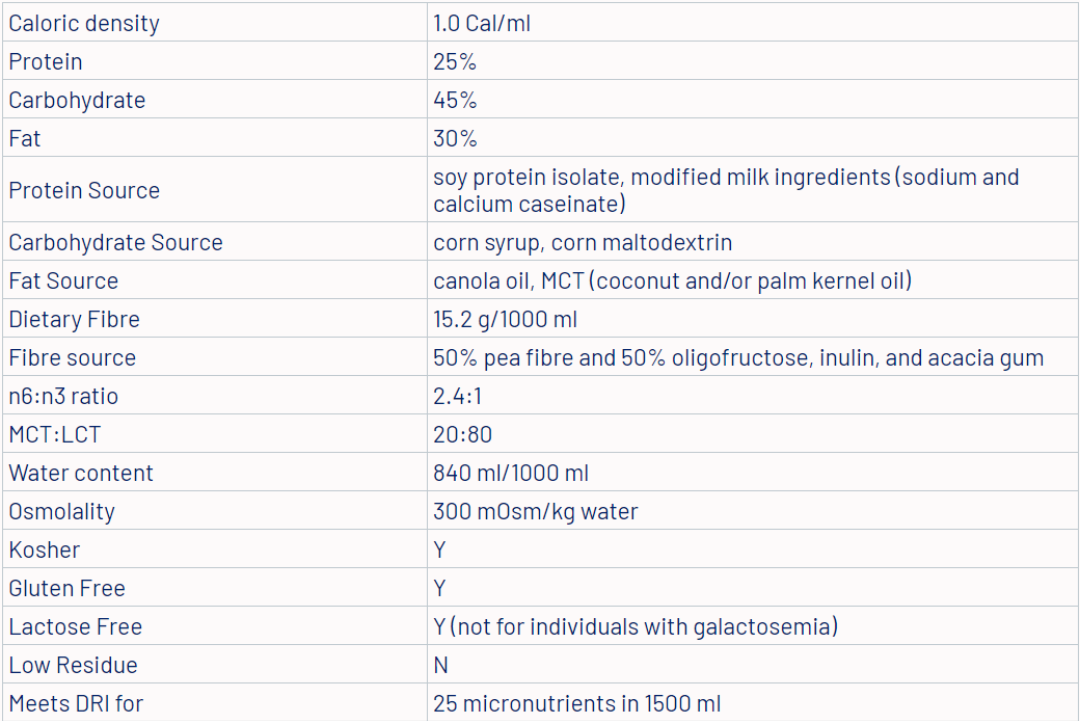Screen dimensions: 1080x721
Task: Click the Y value in the Kosher row
Action: coord(440,550)
